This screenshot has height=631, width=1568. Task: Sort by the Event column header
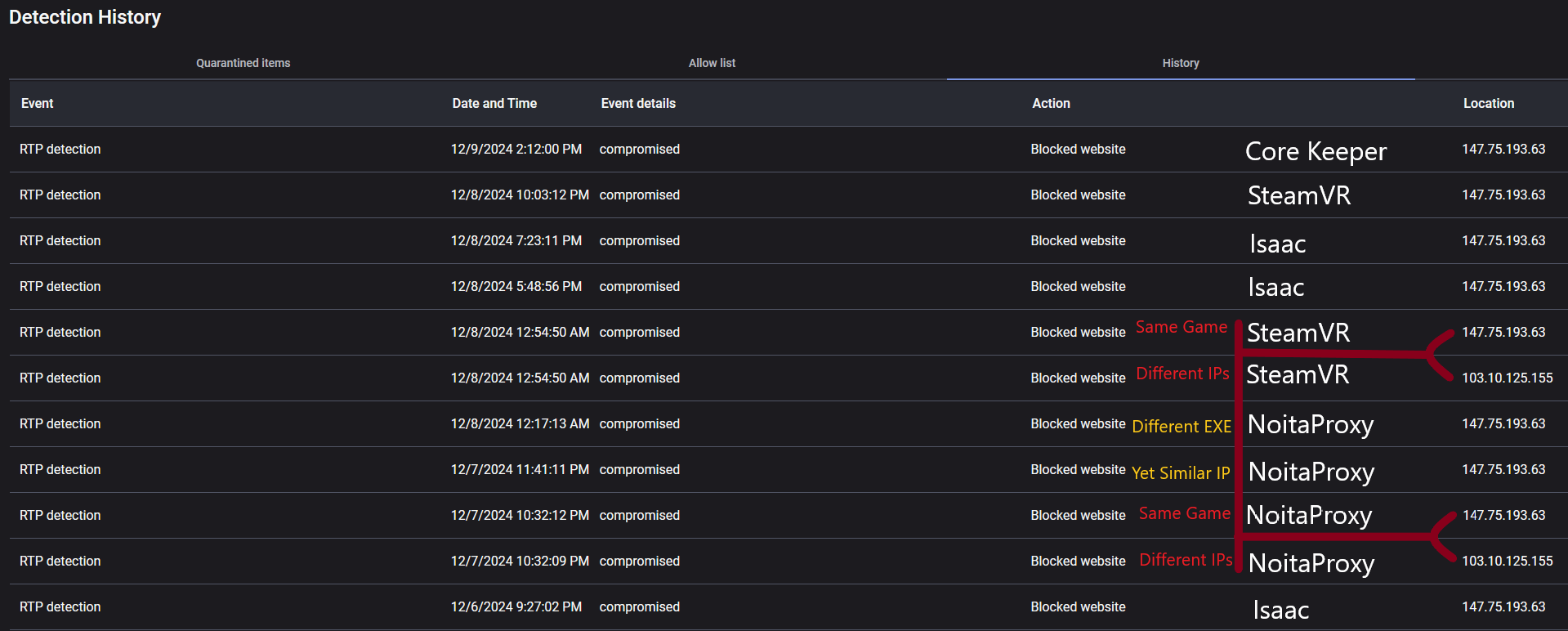pos(38,103)
